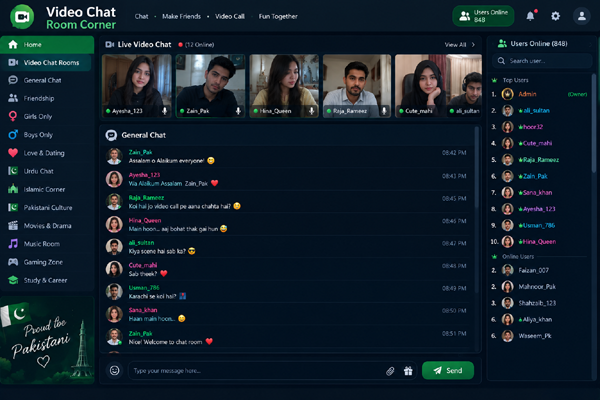Click Usman_786 username in chat
The width and height of the screenshot is (600, 400).
tap(144, 288)
